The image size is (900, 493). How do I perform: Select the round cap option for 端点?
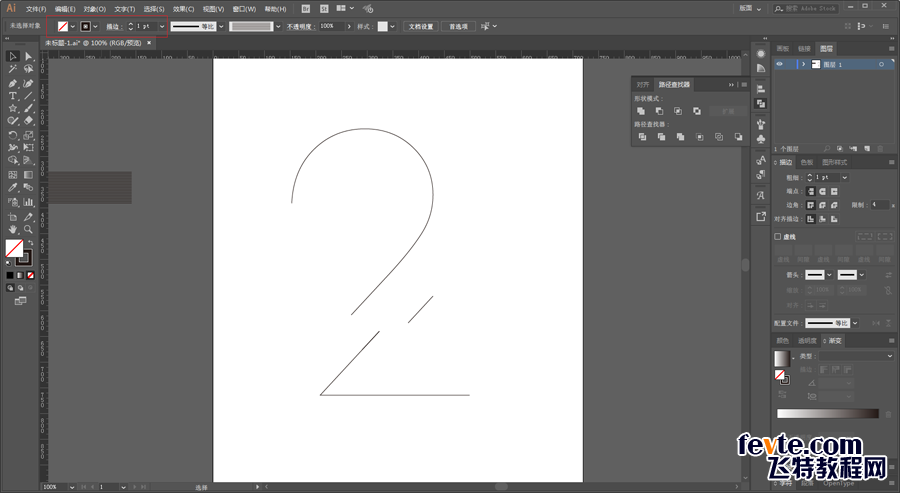coord(823,191)
